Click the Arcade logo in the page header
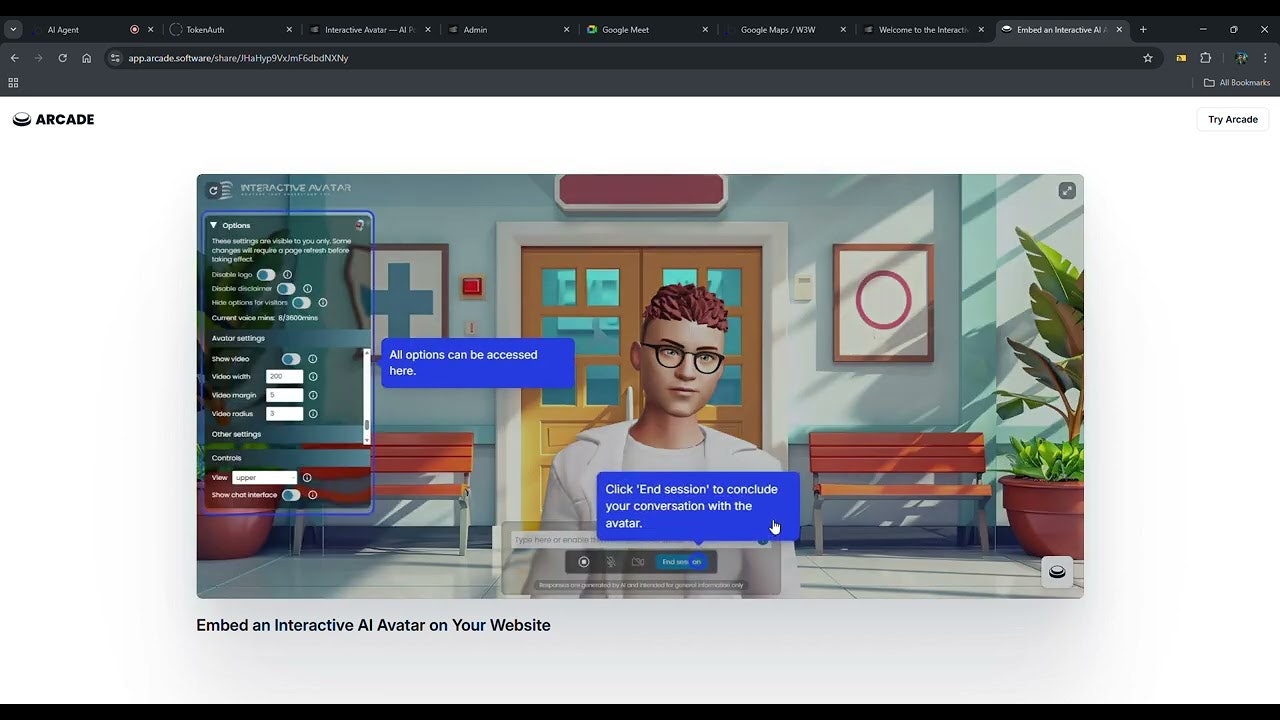Screen dimensions: 1280x720 click(53, 119)
